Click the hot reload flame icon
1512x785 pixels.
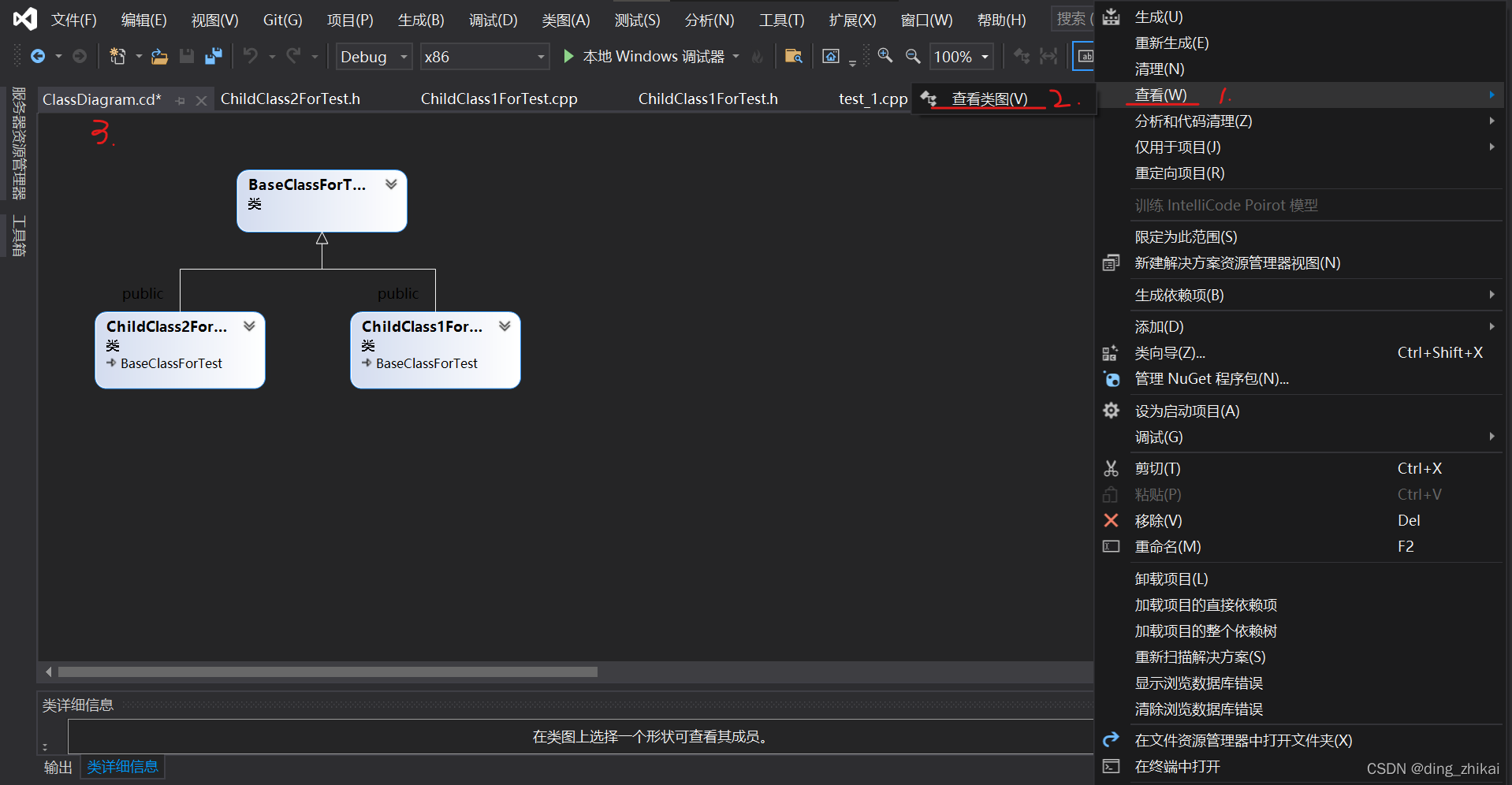click(x=758, y=57)
